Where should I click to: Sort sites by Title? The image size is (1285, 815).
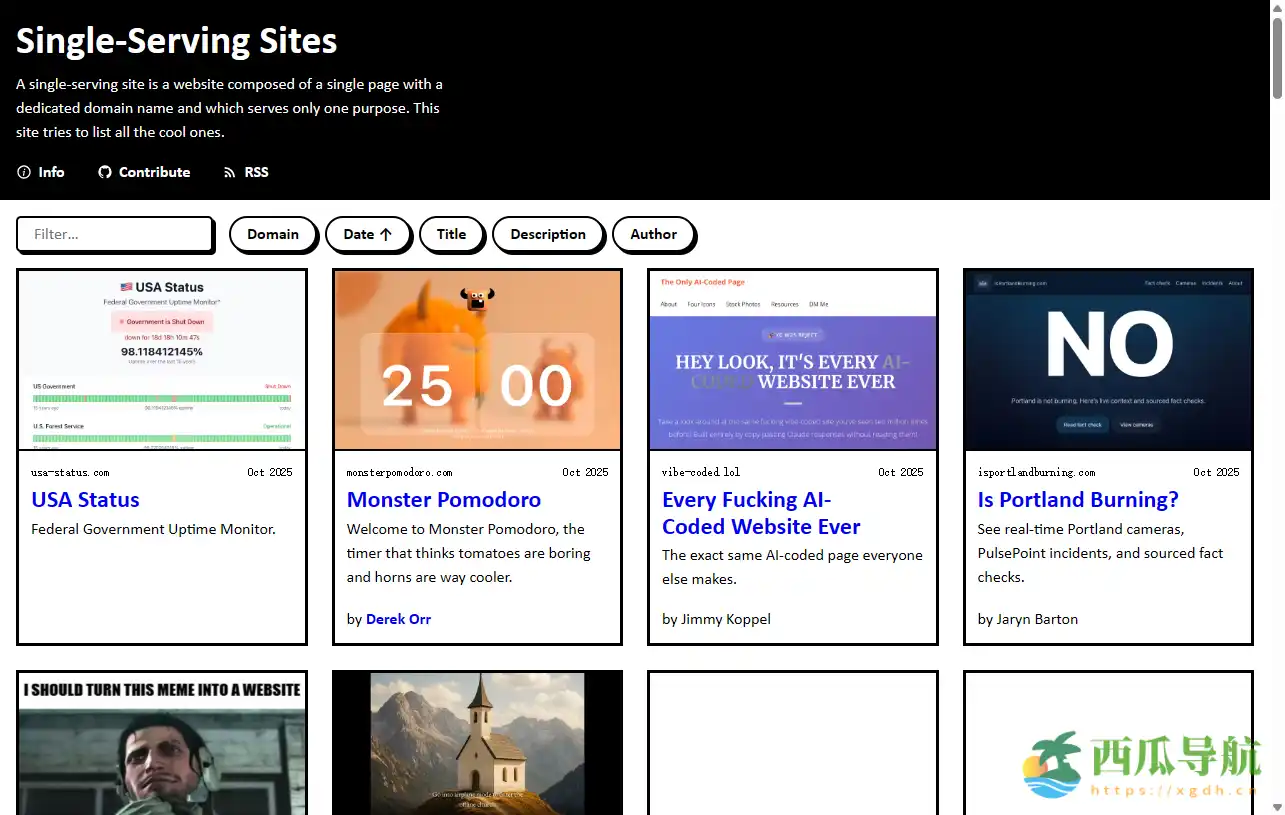click(451, 234)
